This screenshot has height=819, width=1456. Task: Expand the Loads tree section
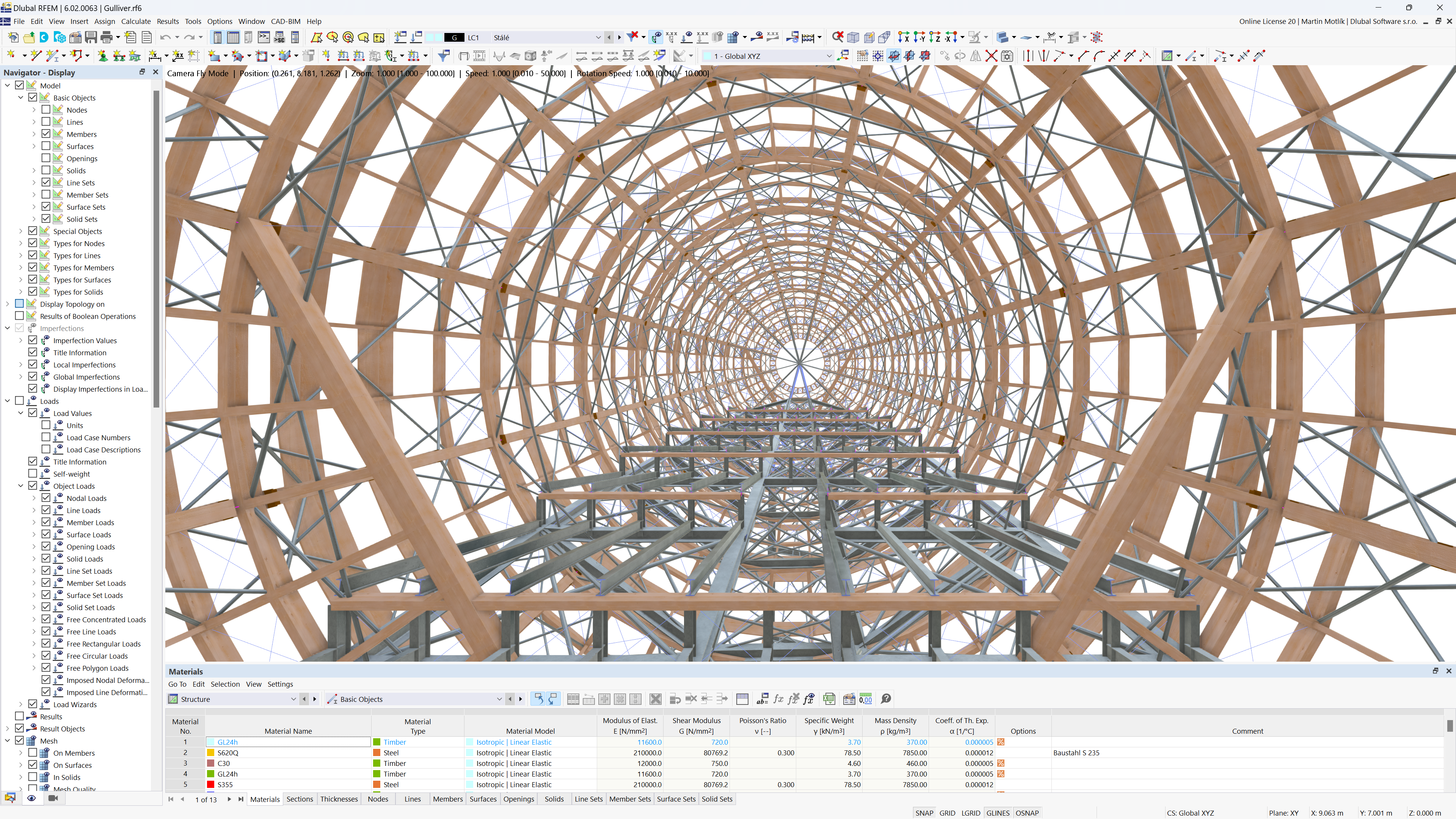[9, 401]
